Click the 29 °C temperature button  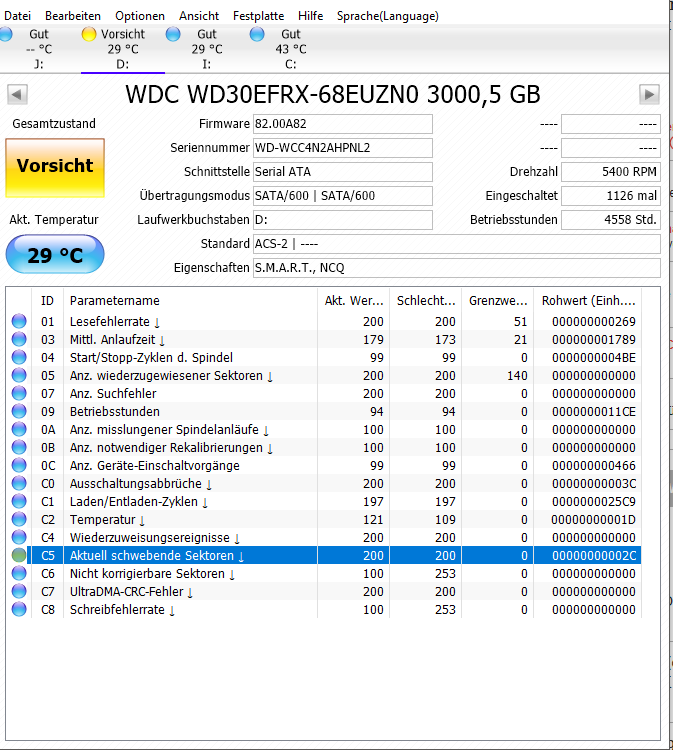(55, 254)
